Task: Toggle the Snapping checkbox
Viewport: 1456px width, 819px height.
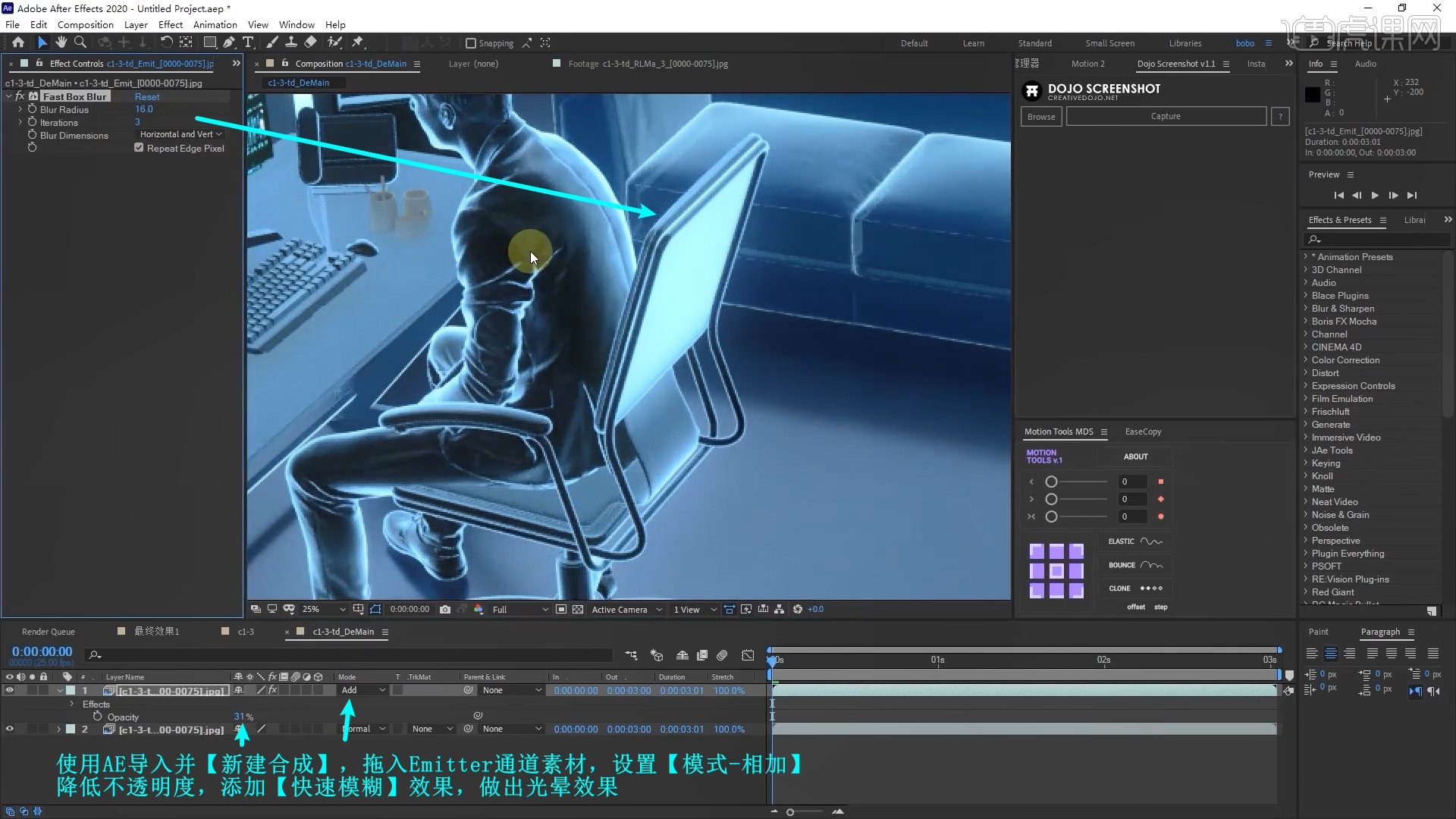Action: click(x=471, y=43)
